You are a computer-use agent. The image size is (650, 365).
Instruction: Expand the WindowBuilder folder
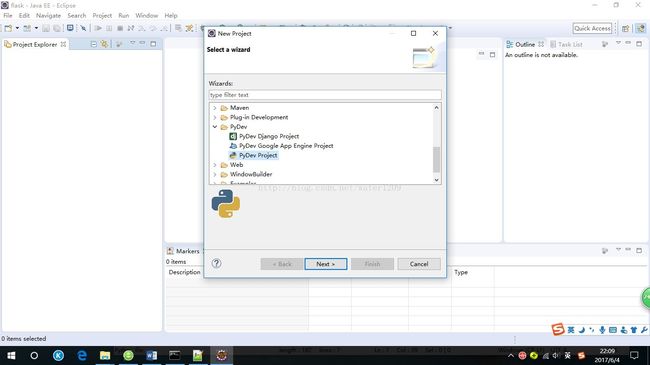[215, 175]
